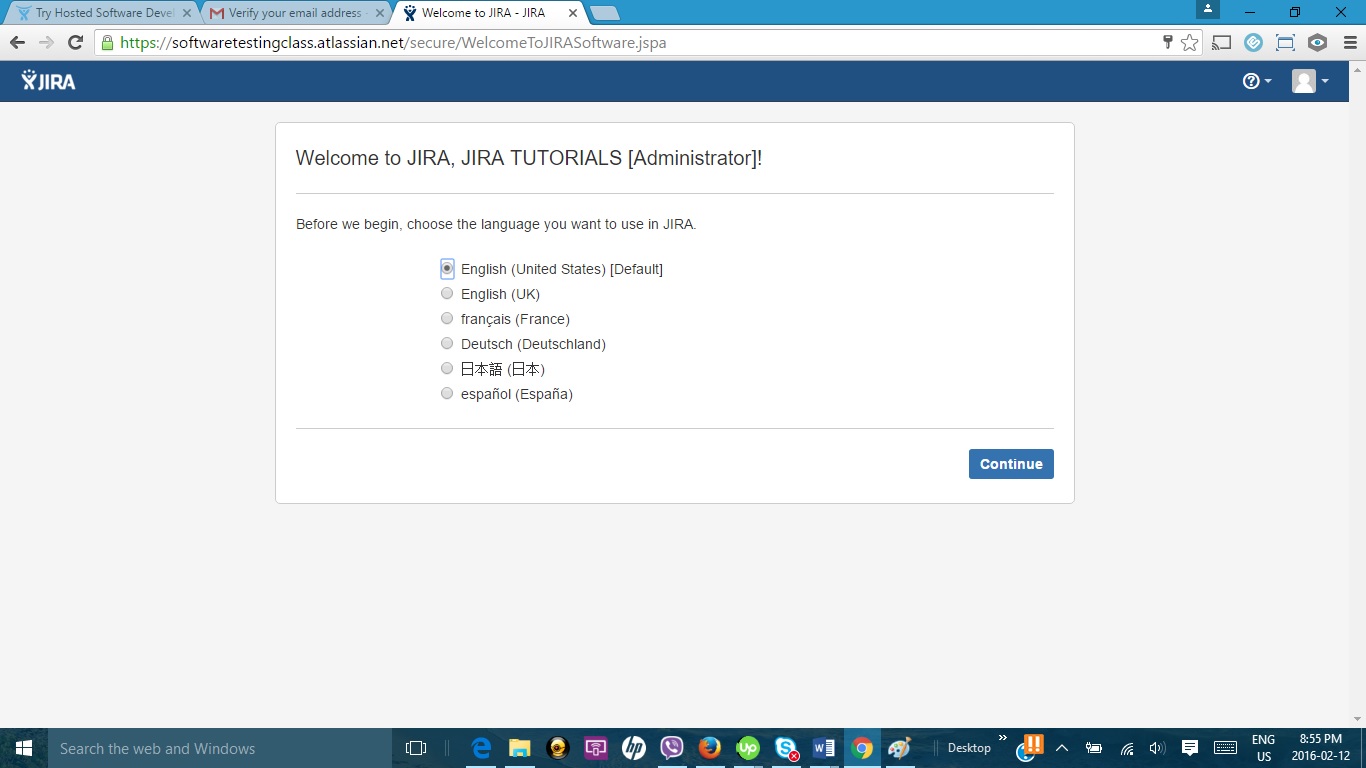Viewport: 1366px width, 768px height.
Task: Click the round blue extension icon
Action: (1253, 43)
